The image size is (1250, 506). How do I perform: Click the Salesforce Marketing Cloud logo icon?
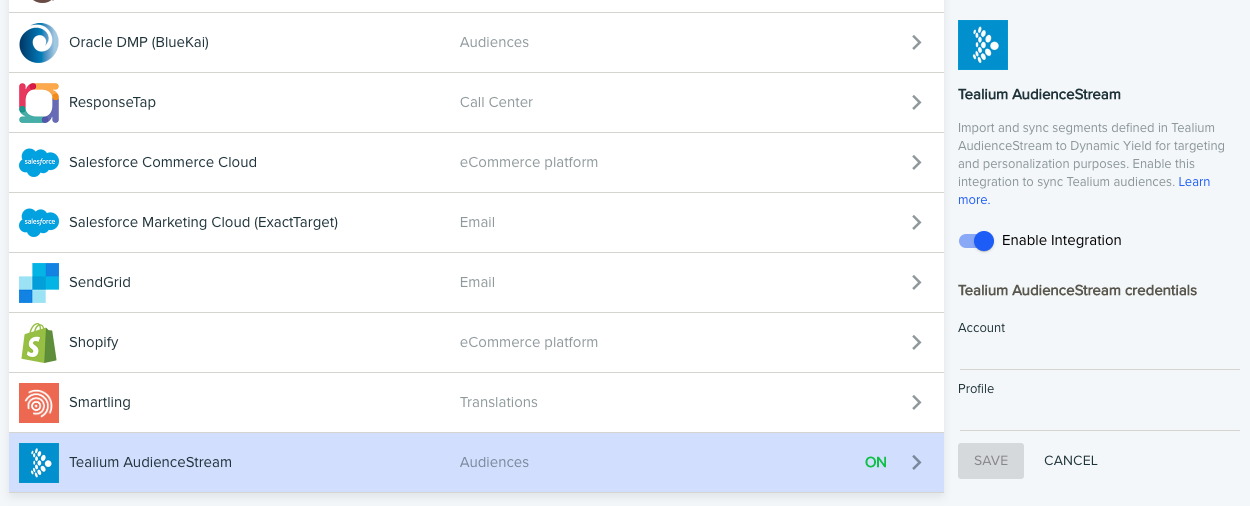(39, 222)
